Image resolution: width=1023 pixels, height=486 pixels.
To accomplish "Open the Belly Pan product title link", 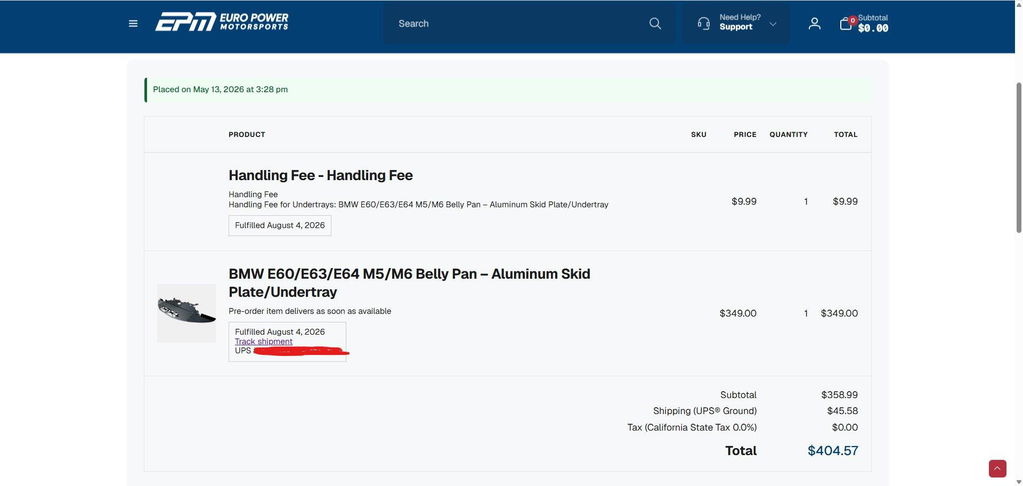I will tap(409, 282).
